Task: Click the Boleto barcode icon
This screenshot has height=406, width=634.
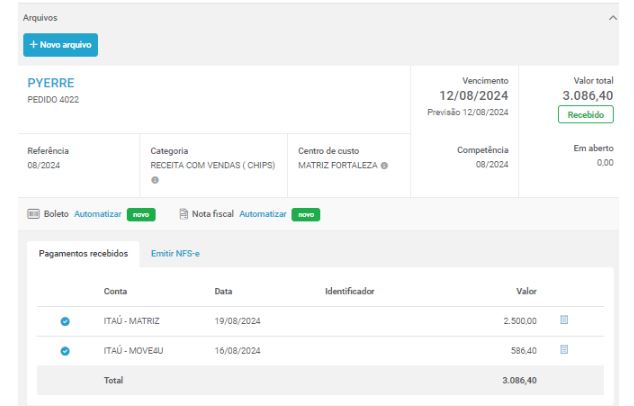Action: [34, 214]
